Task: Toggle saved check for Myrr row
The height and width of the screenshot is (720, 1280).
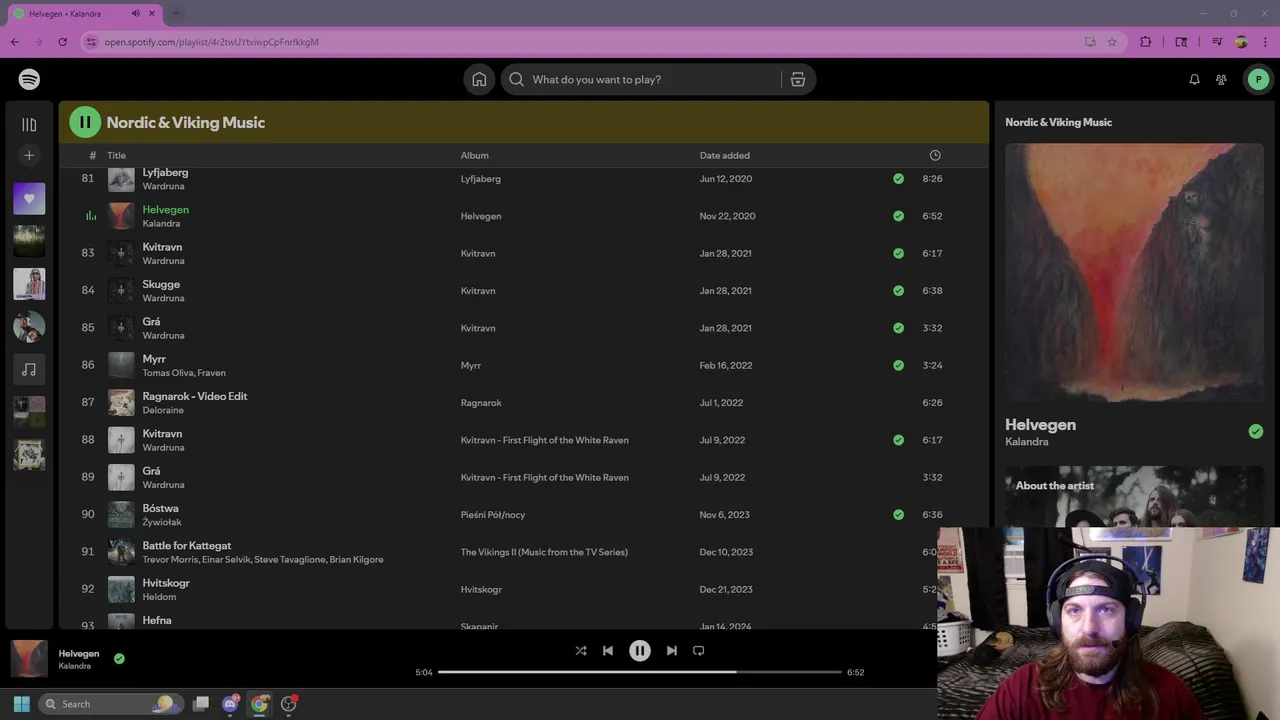Action: pos(898,365)
